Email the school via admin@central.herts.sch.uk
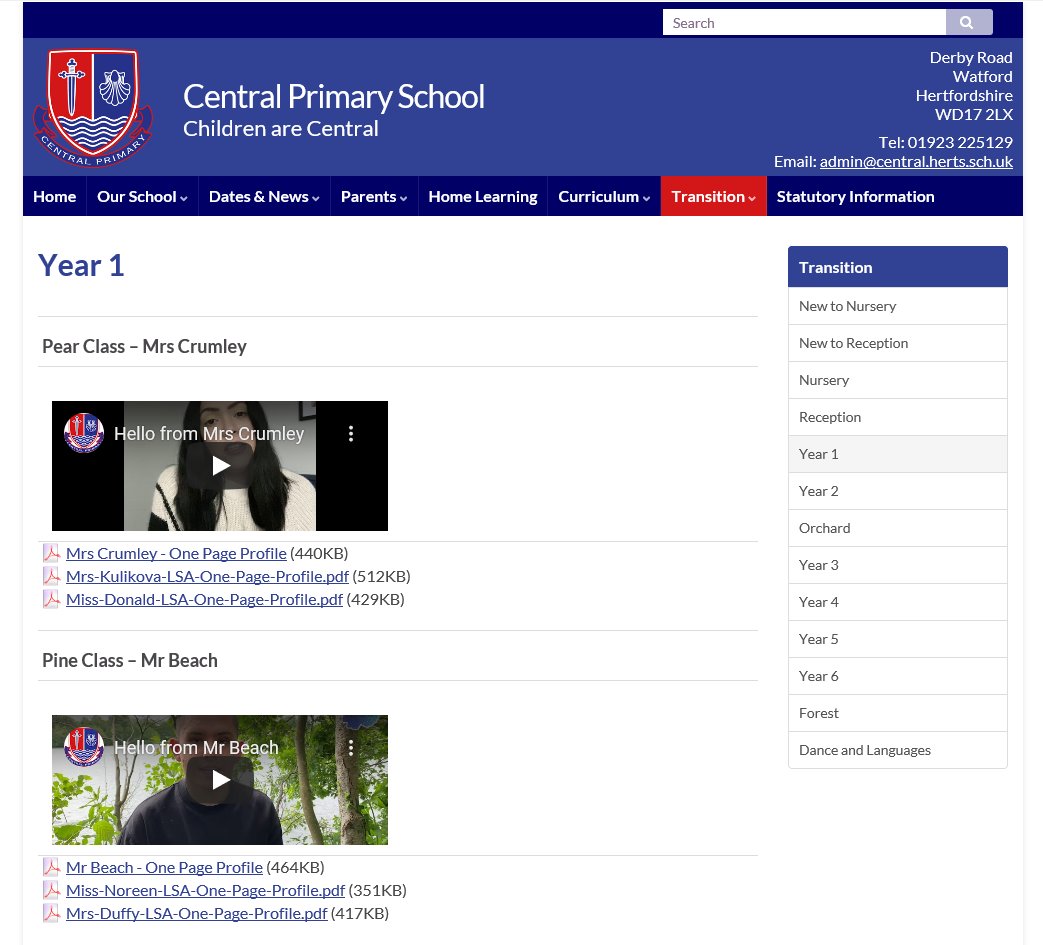 [917, 161]
